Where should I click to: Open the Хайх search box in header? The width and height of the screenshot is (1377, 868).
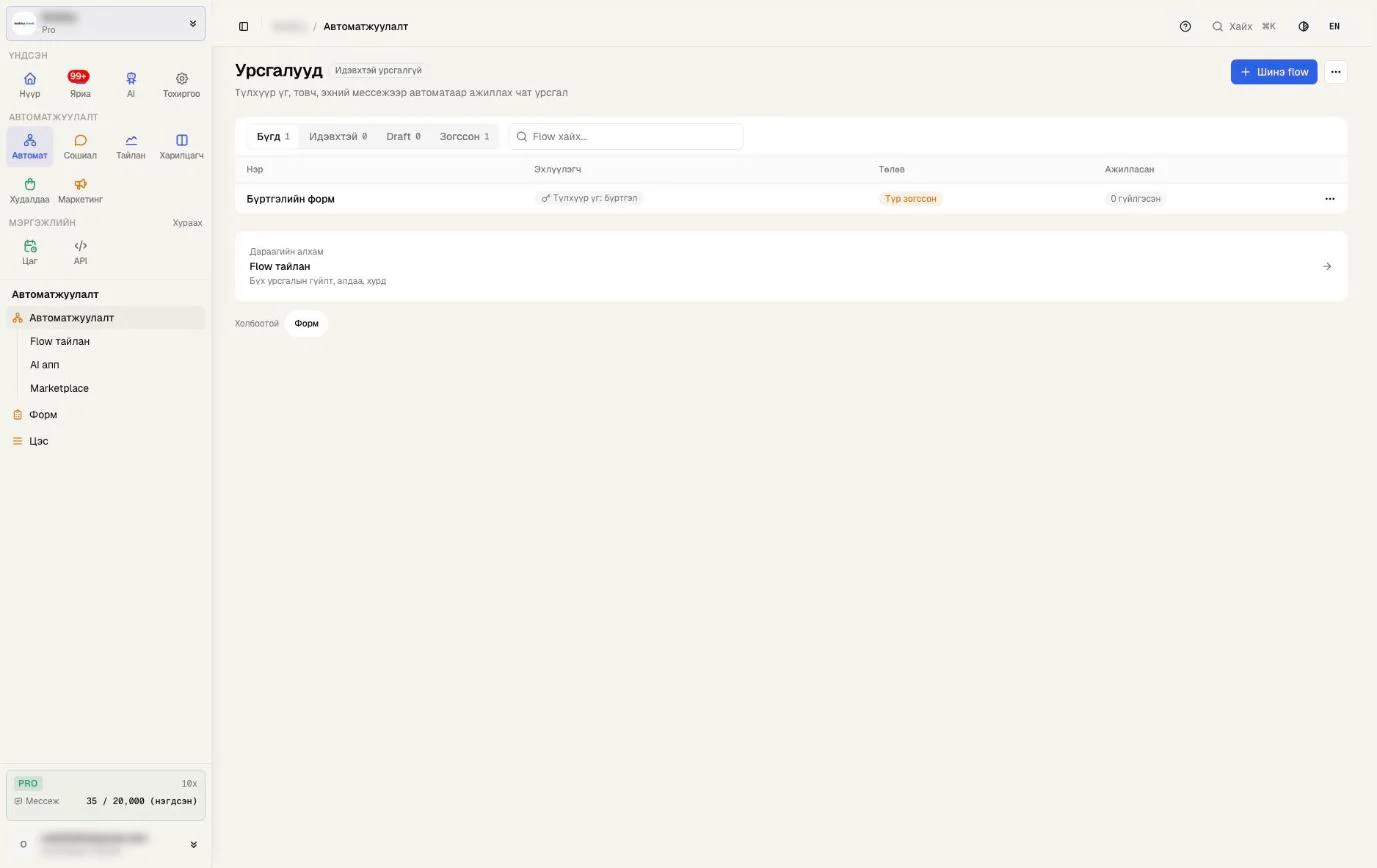click(1244, 26)
